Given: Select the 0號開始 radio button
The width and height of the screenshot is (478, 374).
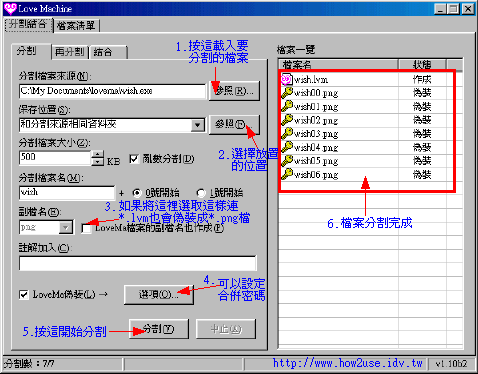Looking at the screenshot, I should pyautogui.click(x=136, y=193).
